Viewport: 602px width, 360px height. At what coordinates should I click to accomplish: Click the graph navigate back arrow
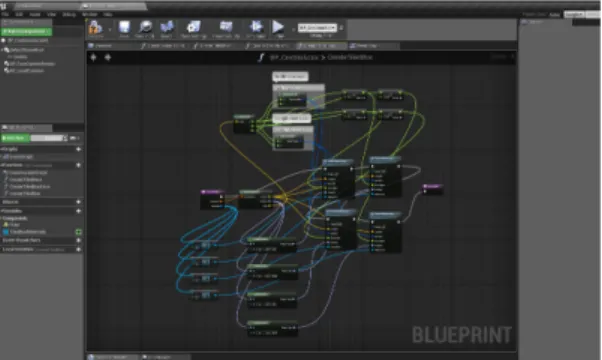pyautogui.click(x=93, y=57)
